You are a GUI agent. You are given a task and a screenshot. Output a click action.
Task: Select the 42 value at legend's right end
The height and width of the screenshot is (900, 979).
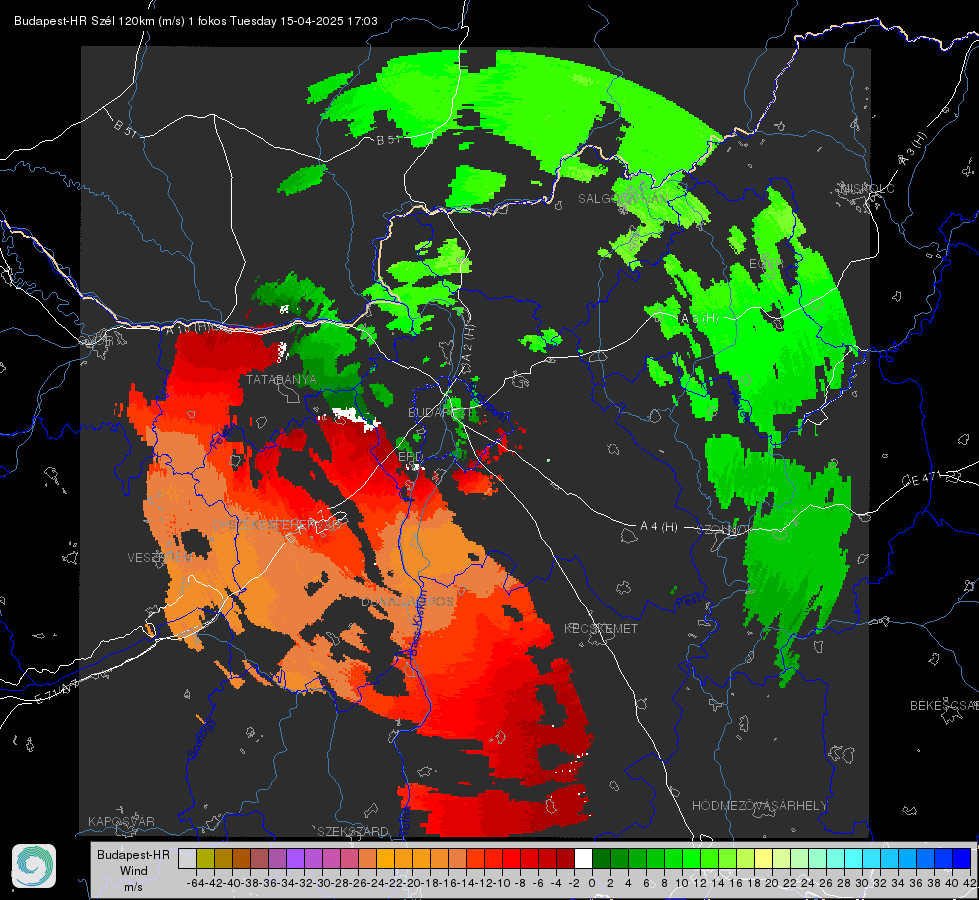click(x=970, y=883)
